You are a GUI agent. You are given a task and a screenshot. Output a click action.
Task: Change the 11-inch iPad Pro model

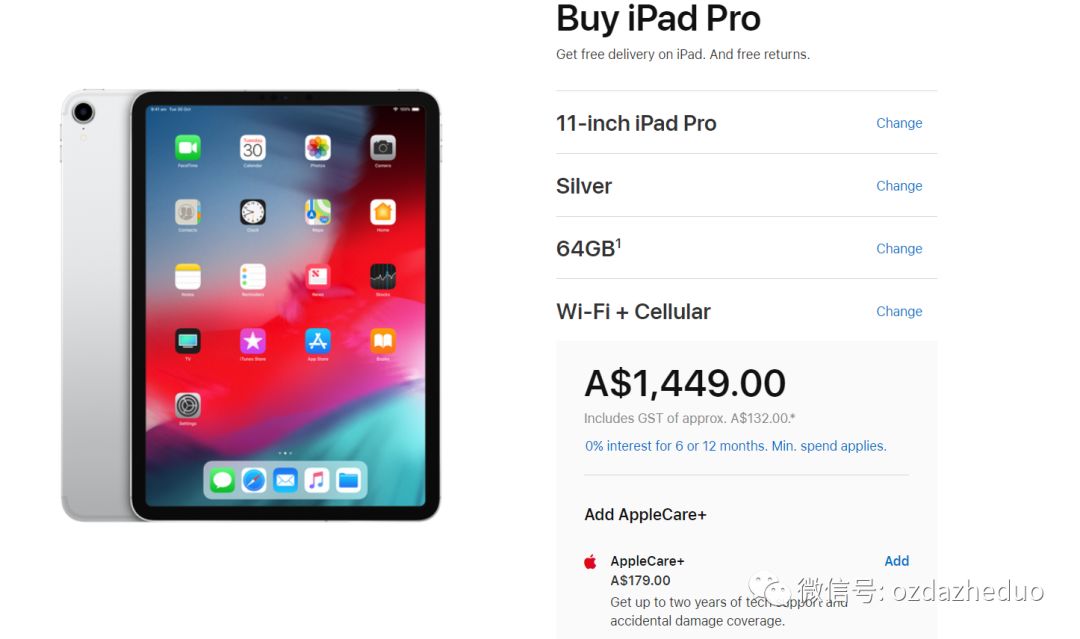[899, 123]
